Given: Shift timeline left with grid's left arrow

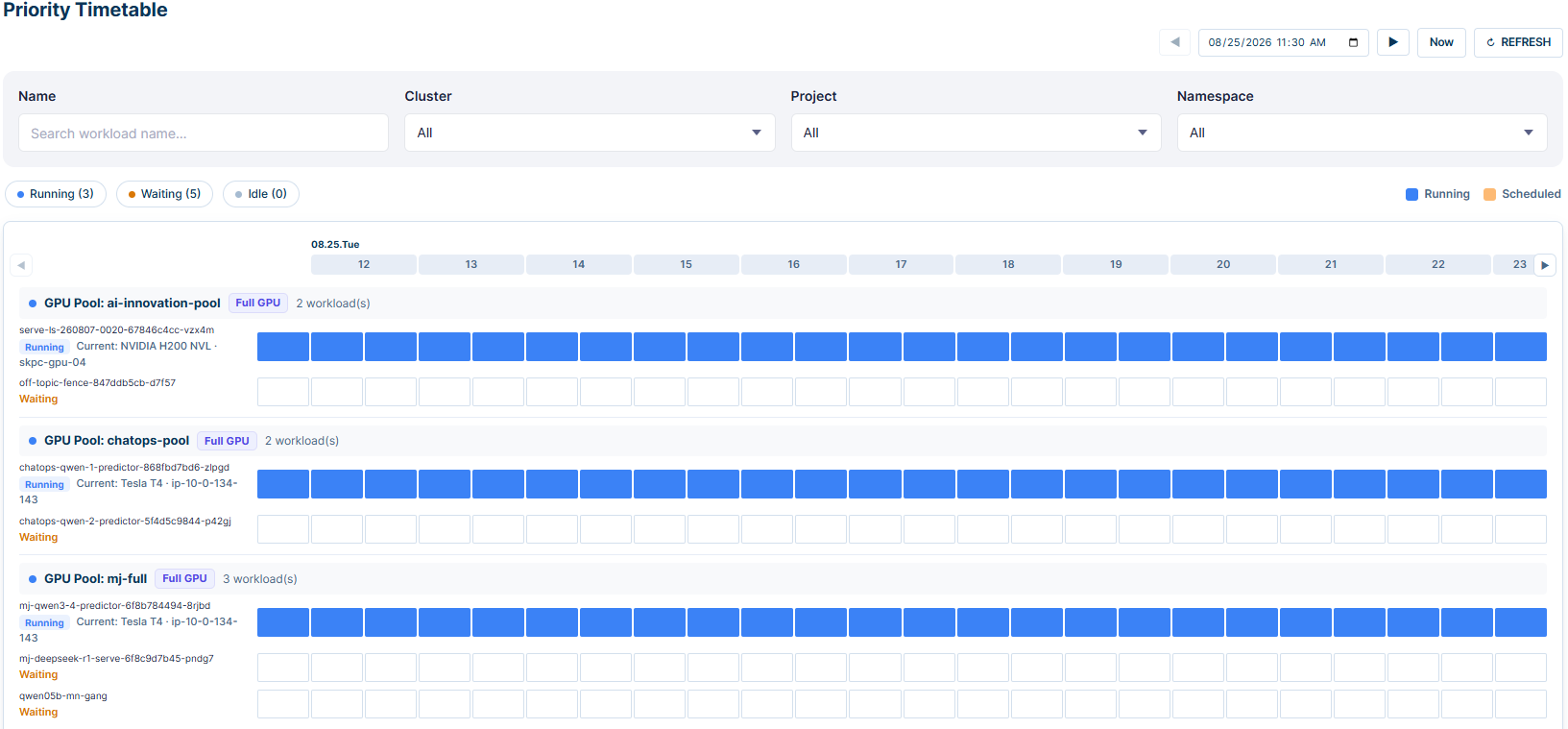Looking at the screenshot, I should point(21,265).
